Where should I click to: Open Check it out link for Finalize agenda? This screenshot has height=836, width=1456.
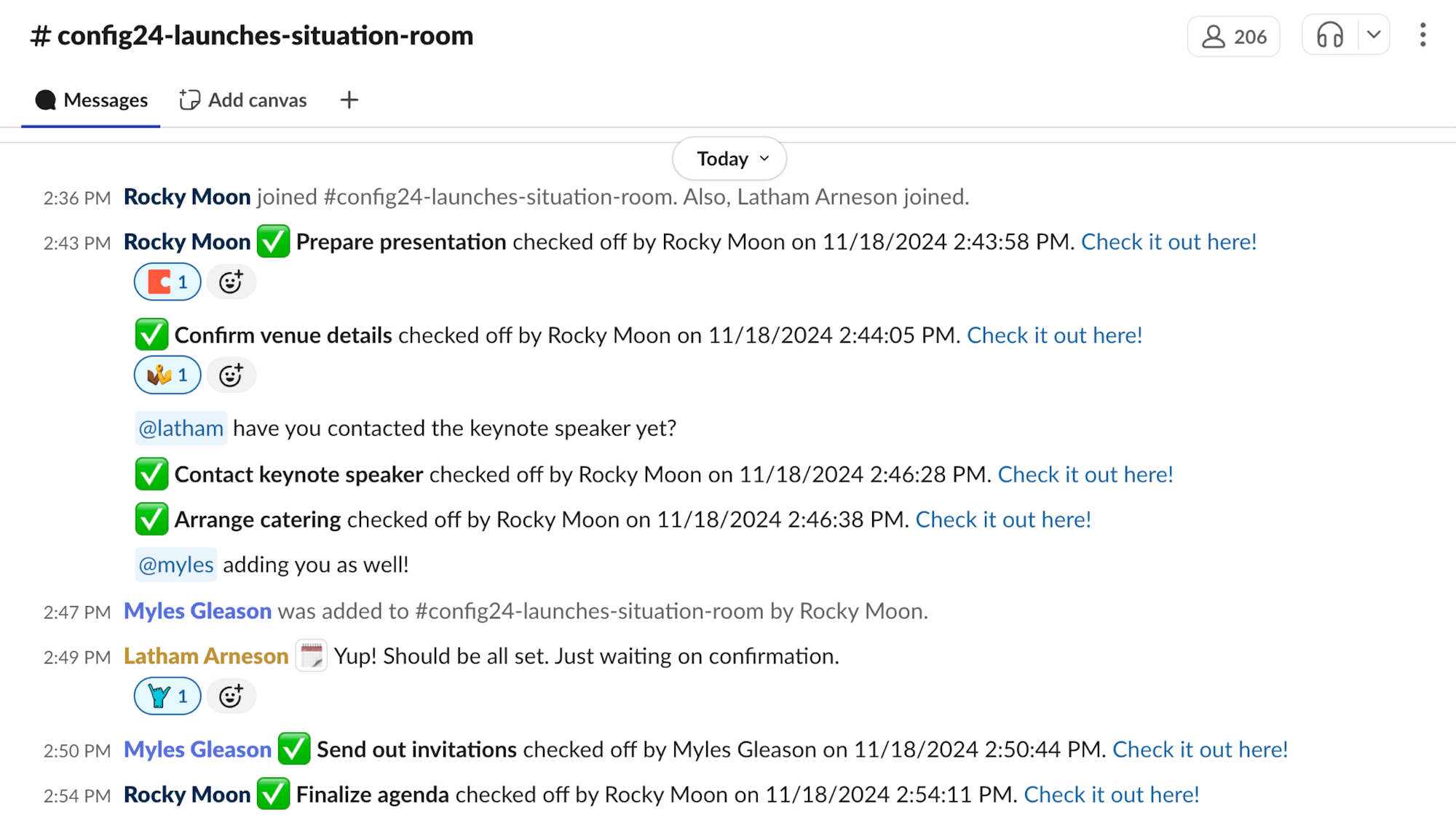(x=1111, y=795)
